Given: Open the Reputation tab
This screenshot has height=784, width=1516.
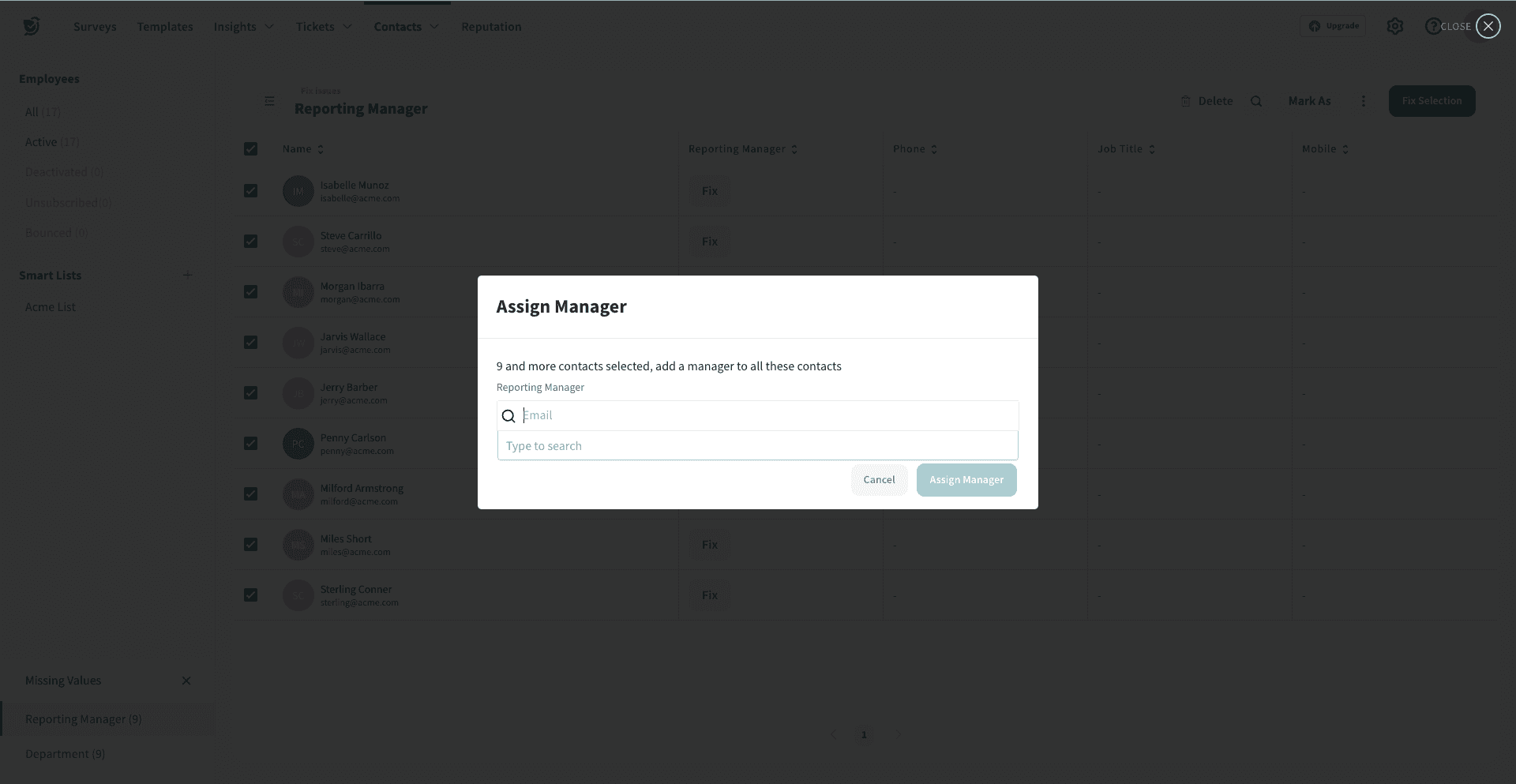Looking at the screenshot, I should point(491,27).
